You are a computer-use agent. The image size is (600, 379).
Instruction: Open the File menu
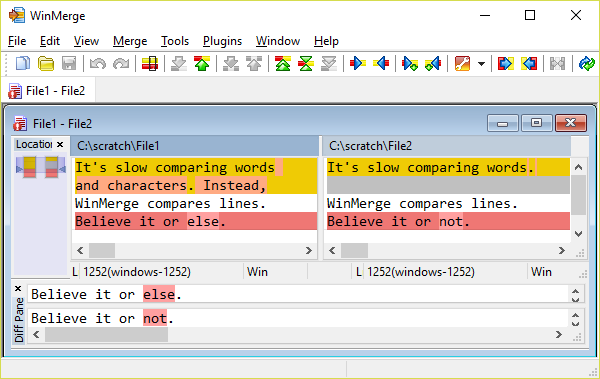pos(17,41)
